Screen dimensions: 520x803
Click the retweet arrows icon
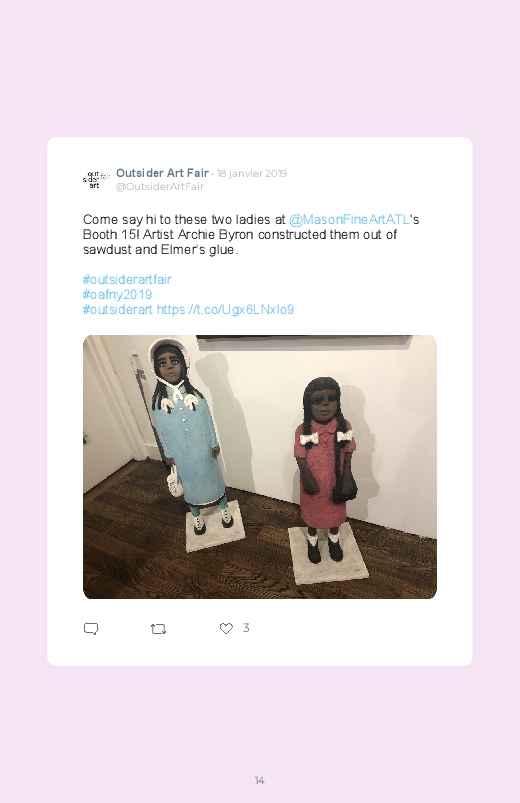pos(158,628)
